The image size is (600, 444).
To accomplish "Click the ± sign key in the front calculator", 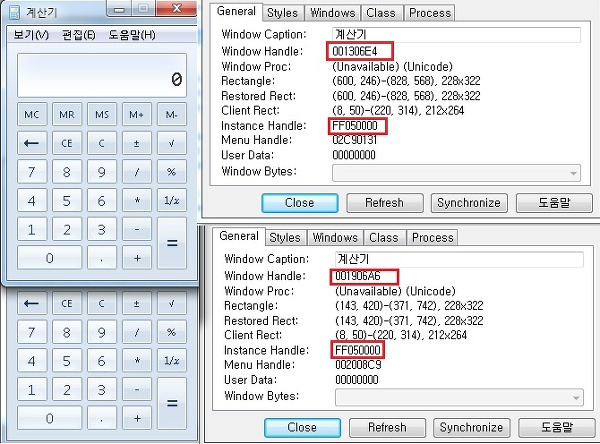I will [x=137, y=143].
